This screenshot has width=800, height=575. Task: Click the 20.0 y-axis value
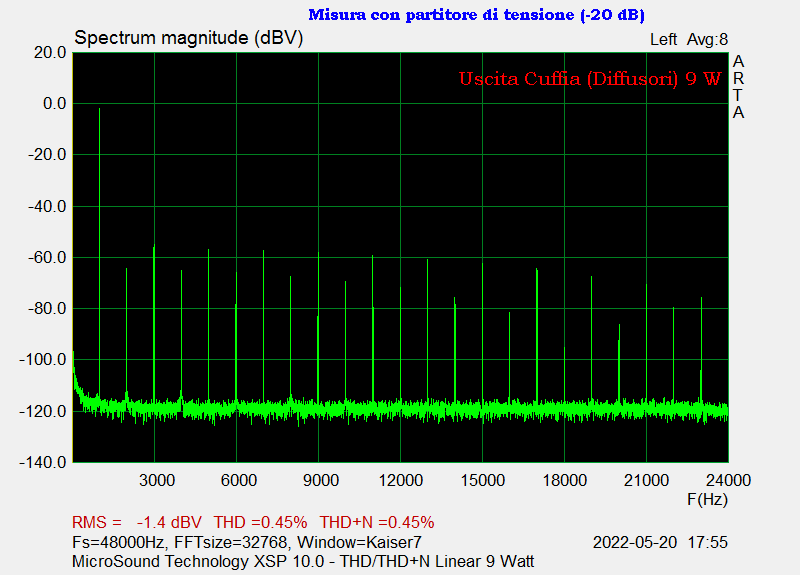[x=50, y=53]
